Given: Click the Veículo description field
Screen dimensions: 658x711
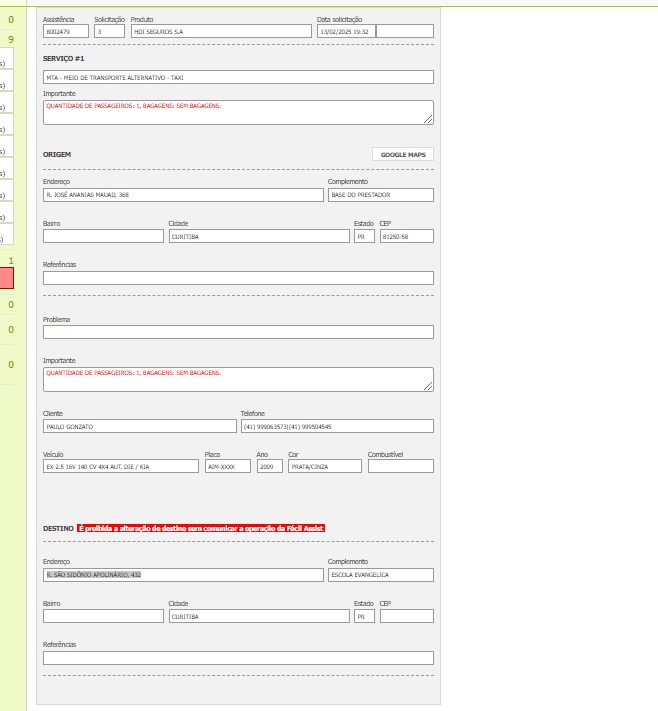Looking at the screenshot, I should coord(121,466).
